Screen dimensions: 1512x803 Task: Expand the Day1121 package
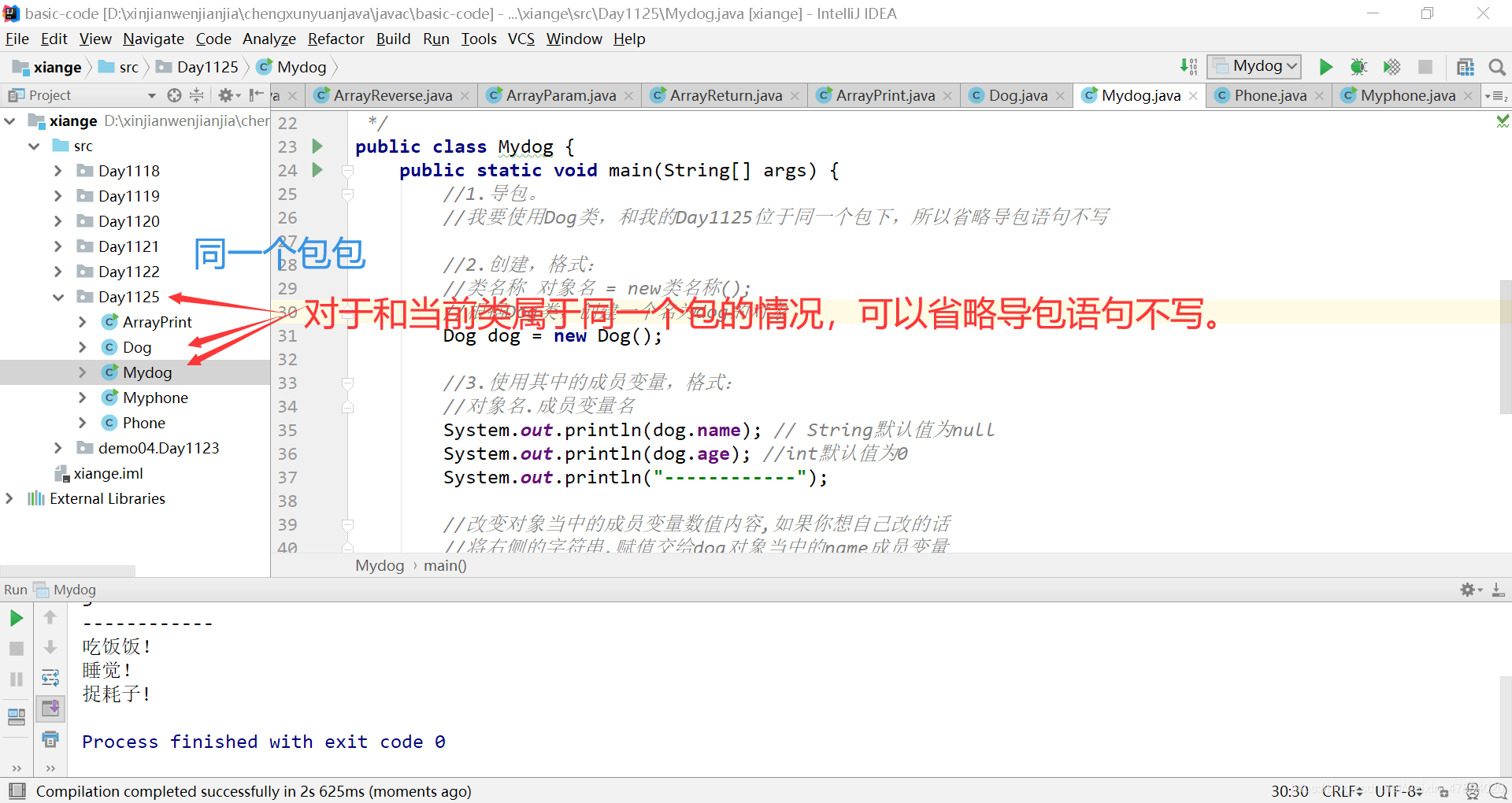tap(57, 246)
